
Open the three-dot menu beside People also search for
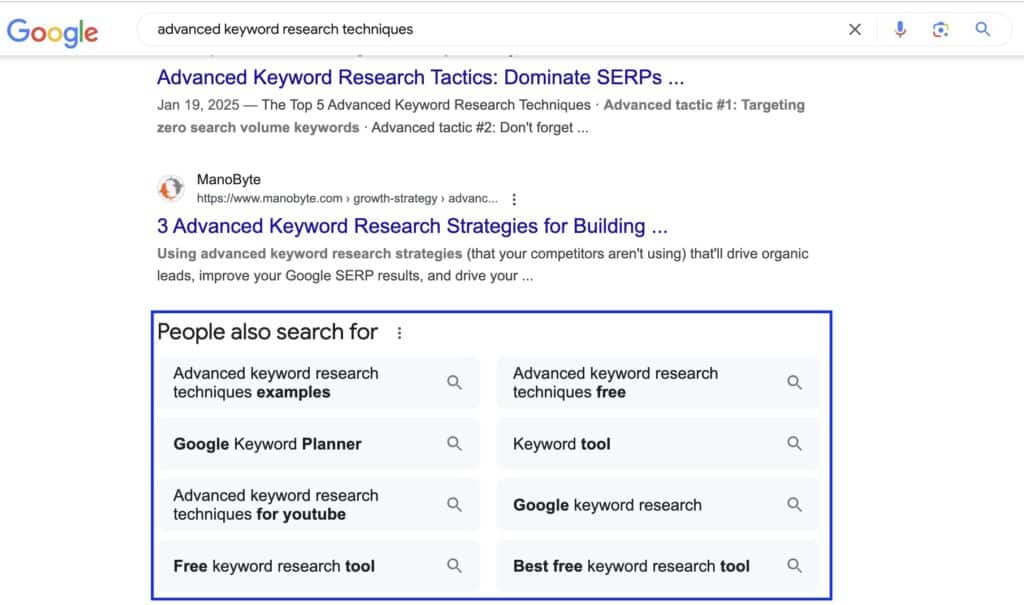[398, 331]
